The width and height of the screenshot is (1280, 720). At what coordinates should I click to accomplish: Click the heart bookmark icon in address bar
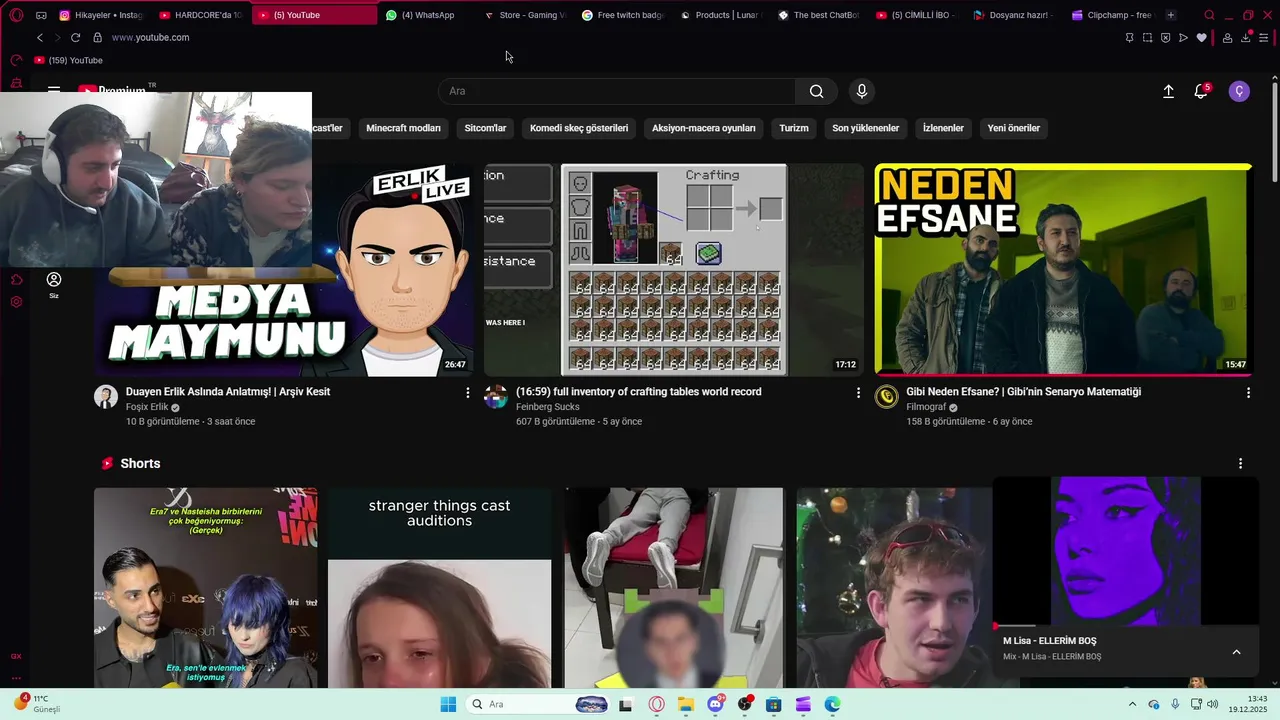point(1201,37)
